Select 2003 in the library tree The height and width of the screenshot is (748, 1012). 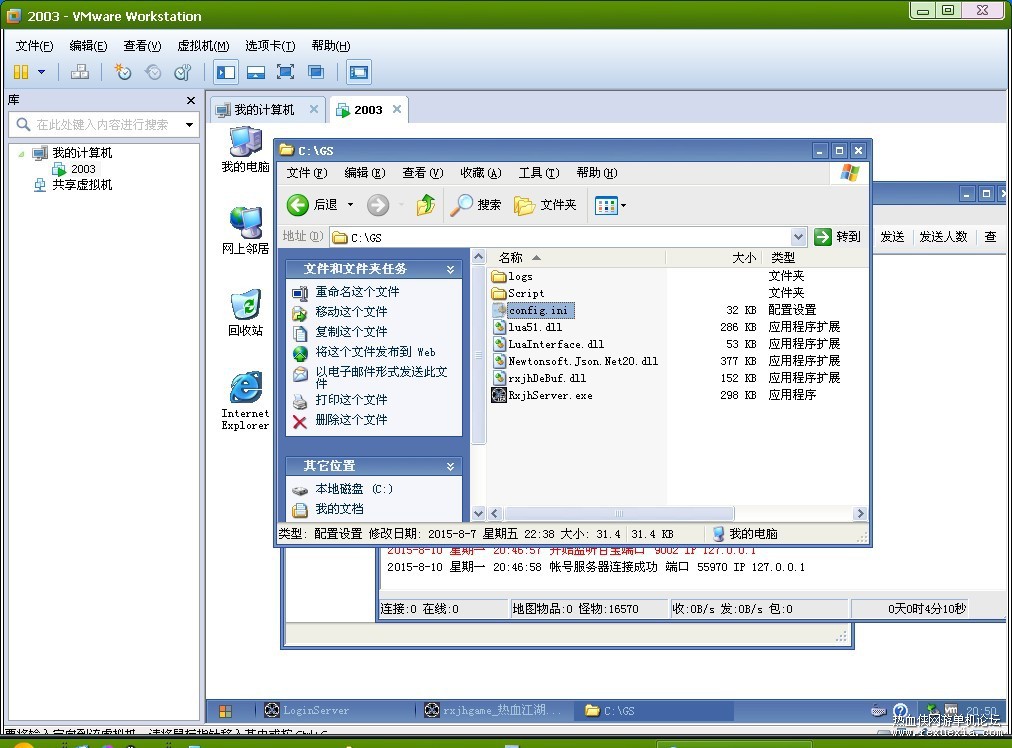click(x=83, y=169)
